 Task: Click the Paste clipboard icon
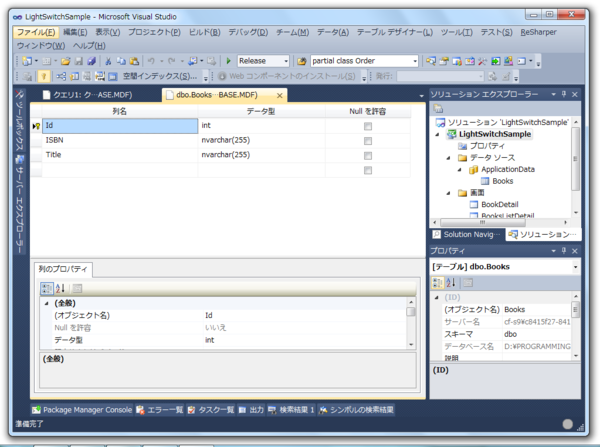tap(134, 61)
